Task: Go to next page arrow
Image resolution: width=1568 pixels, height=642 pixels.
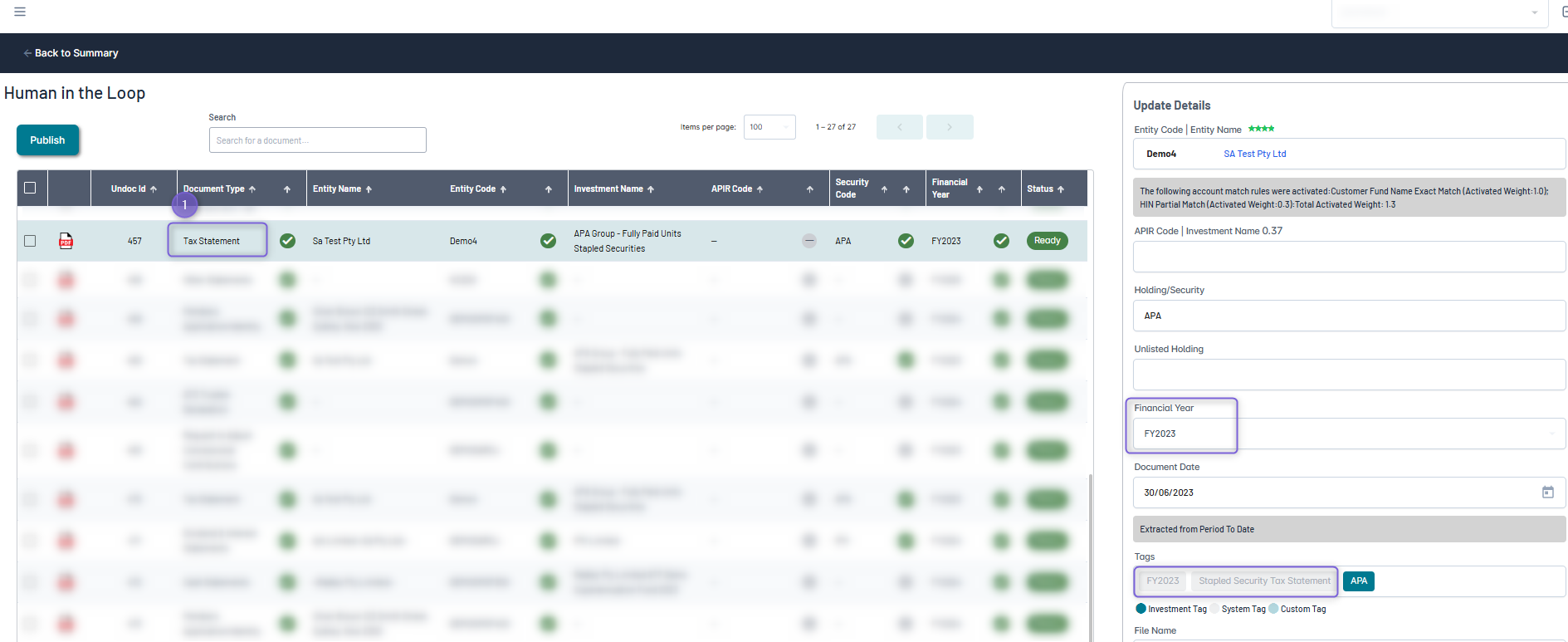Action: pyautogui.click(x=950, y=127)
